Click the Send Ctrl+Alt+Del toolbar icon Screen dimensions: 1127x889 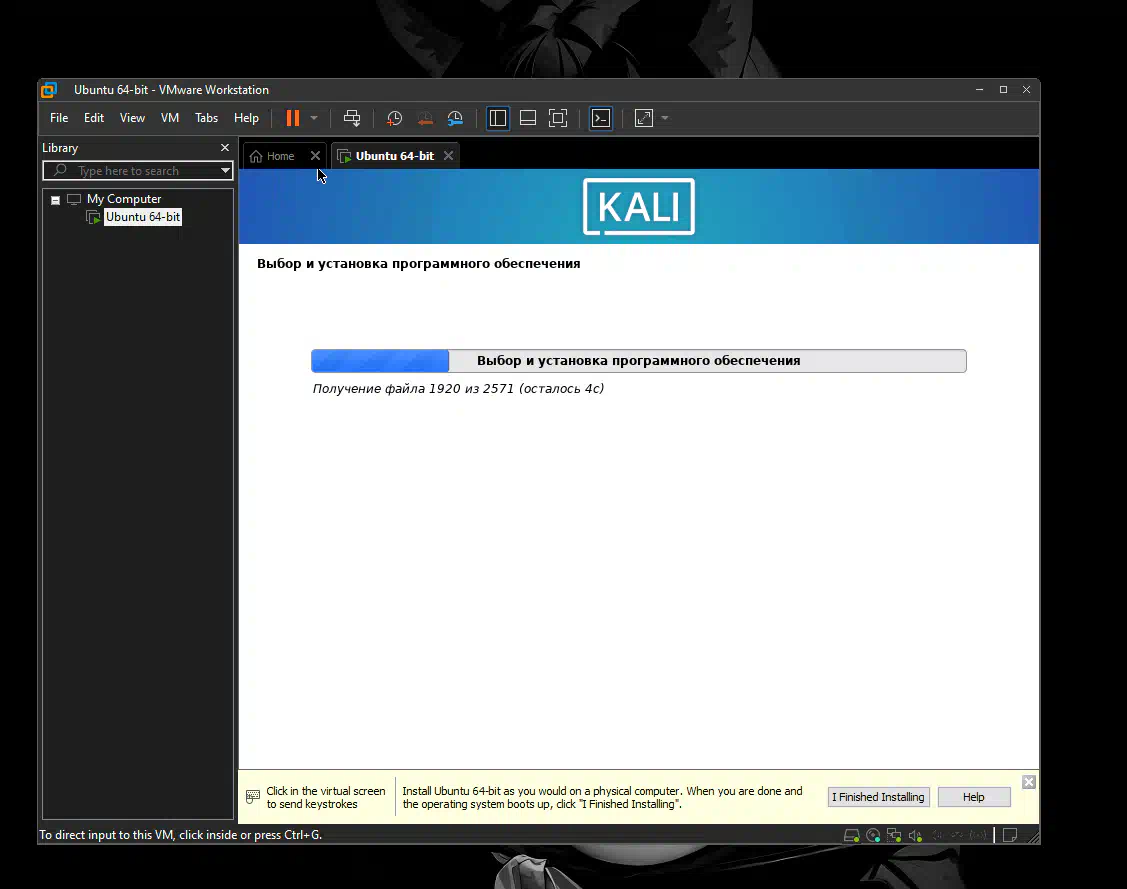pyautogui.click(x=351, y=118)
